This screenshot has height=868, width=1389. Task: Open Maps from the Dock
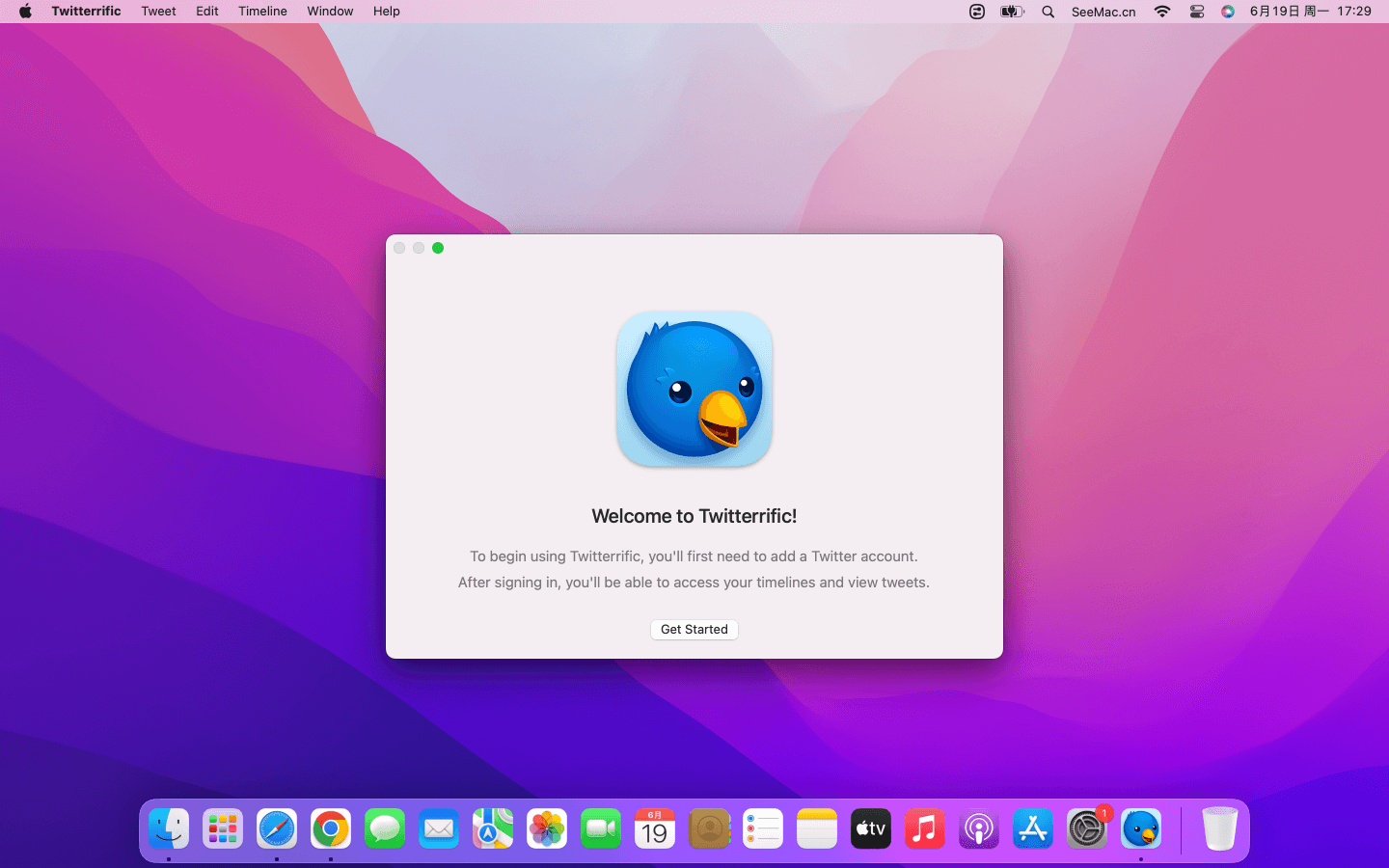[493, 828]
